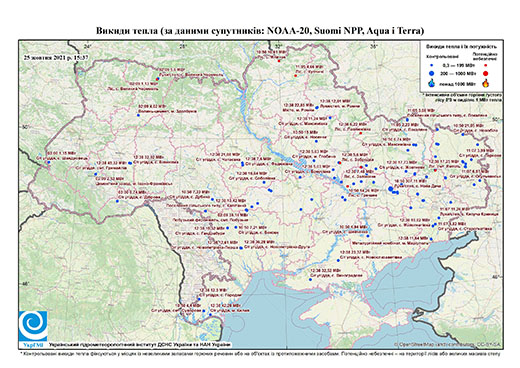Screen dimensions: 520x368
Task: Click the institute name text beside logo
Action: 140,345
